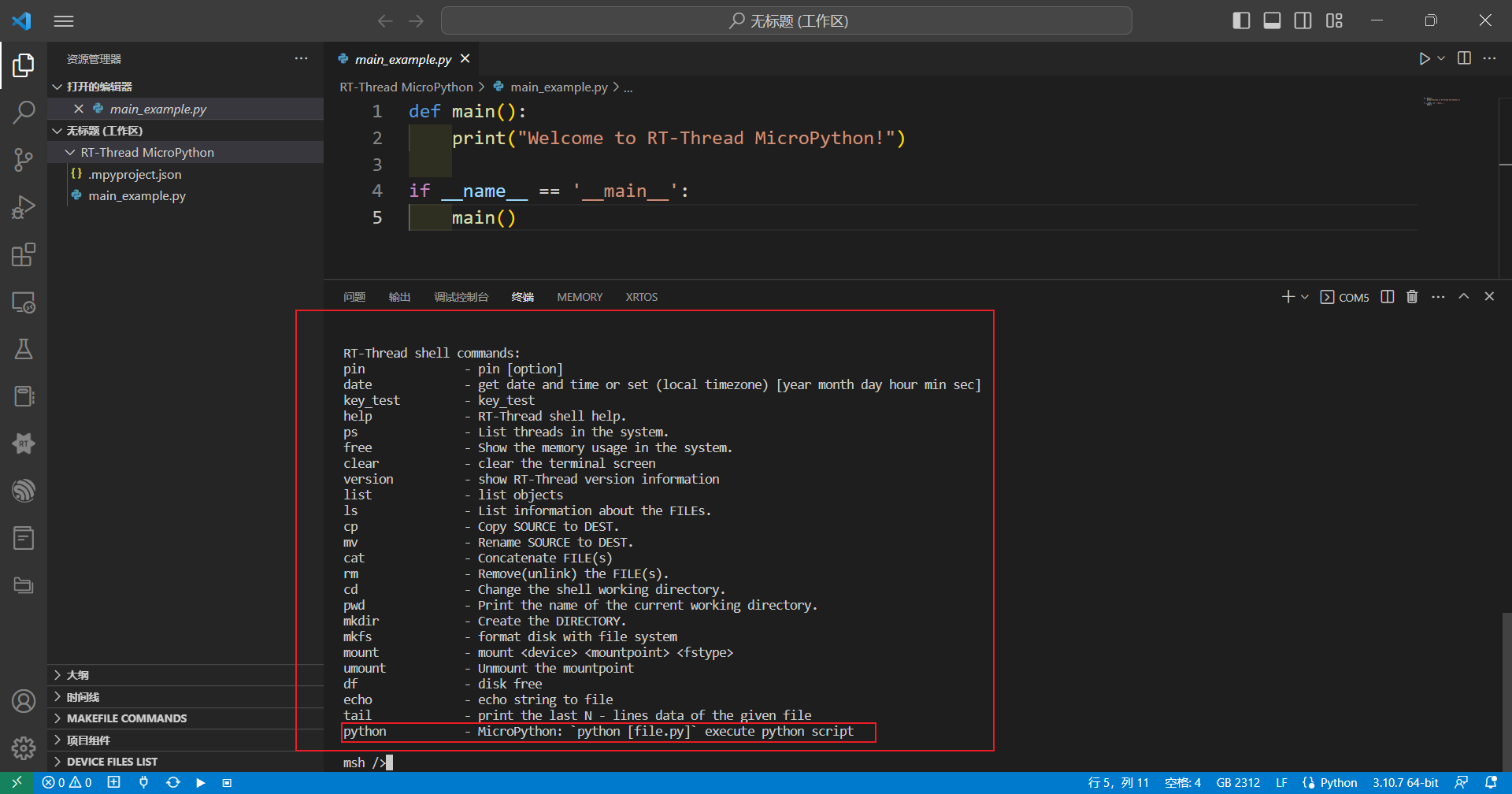Close the main_example.py editor tab
The height and width of the screenshot is (794, 1512).
click(x=465, y=58)
